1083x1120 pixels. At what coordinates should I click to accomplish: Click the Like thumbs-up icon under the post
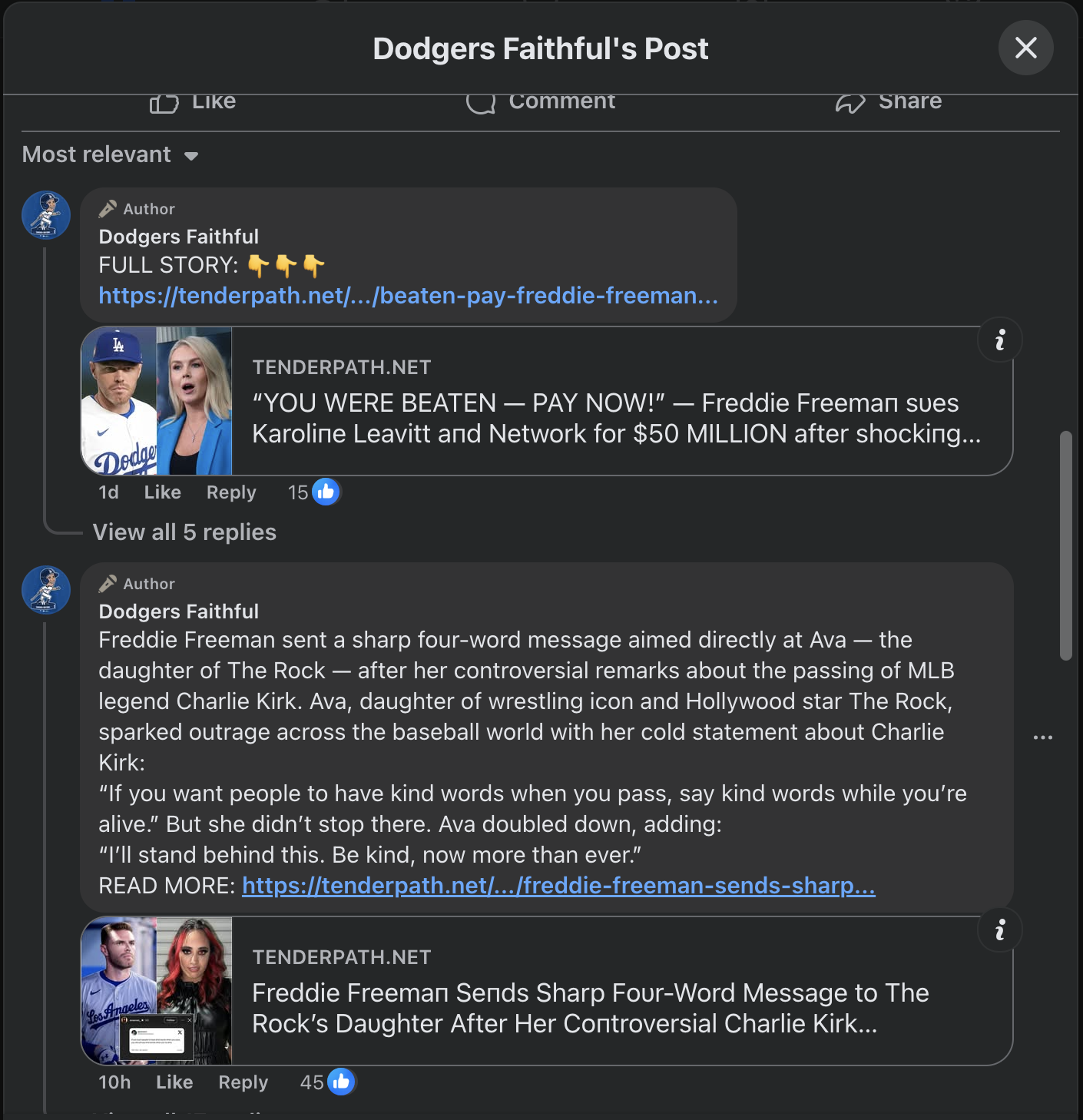tap(164, 103)
